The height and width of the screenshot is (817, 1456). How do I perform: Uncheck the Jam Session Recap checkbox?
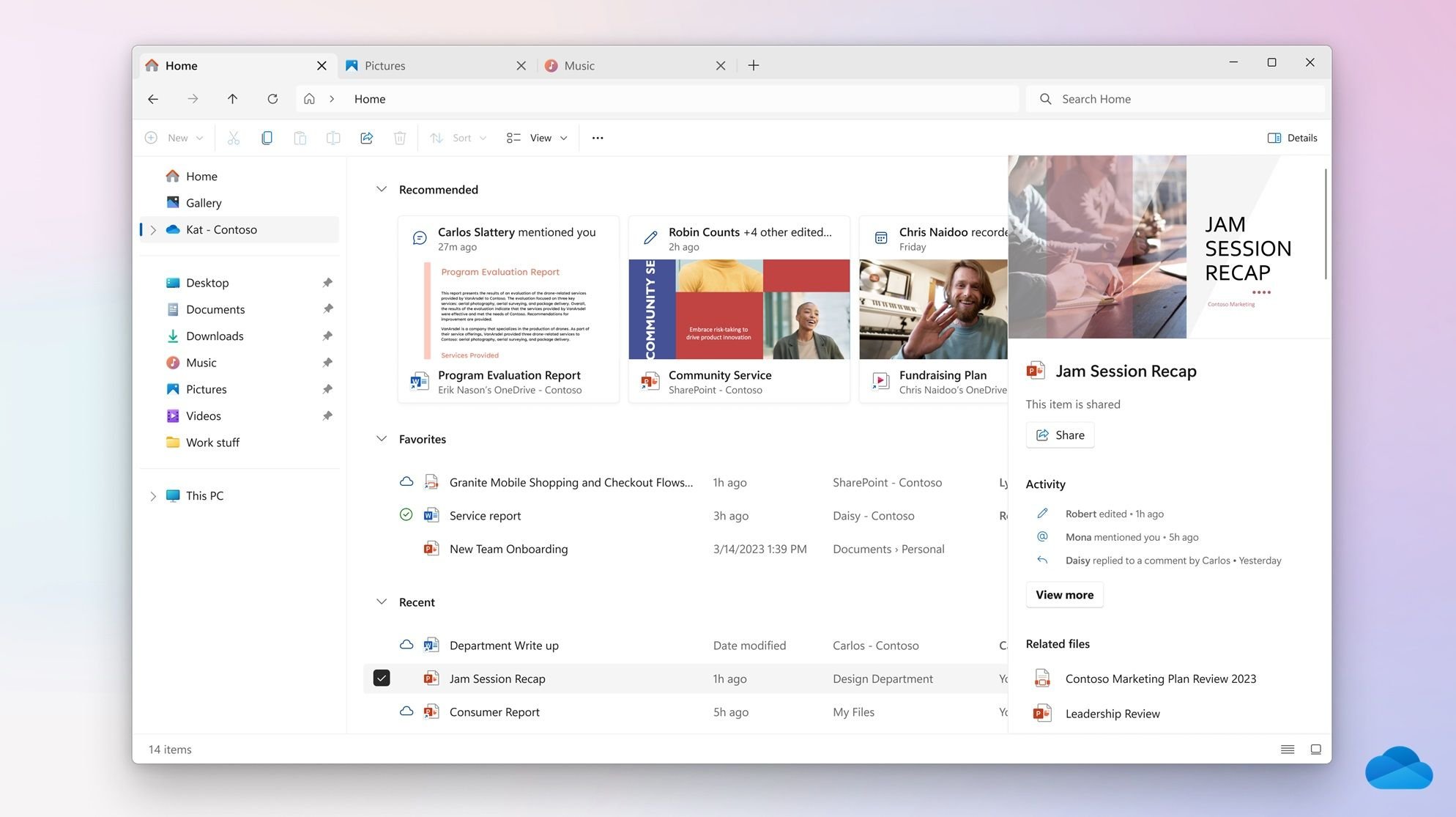(x=382, y=679)
